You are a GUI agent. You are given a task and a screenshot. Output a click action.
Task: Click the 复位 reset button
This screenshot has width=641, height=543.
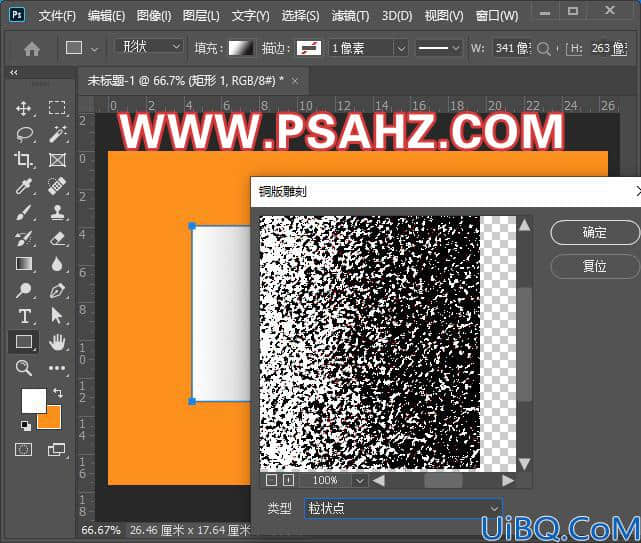pyautogui.click(x=595, y=266)
